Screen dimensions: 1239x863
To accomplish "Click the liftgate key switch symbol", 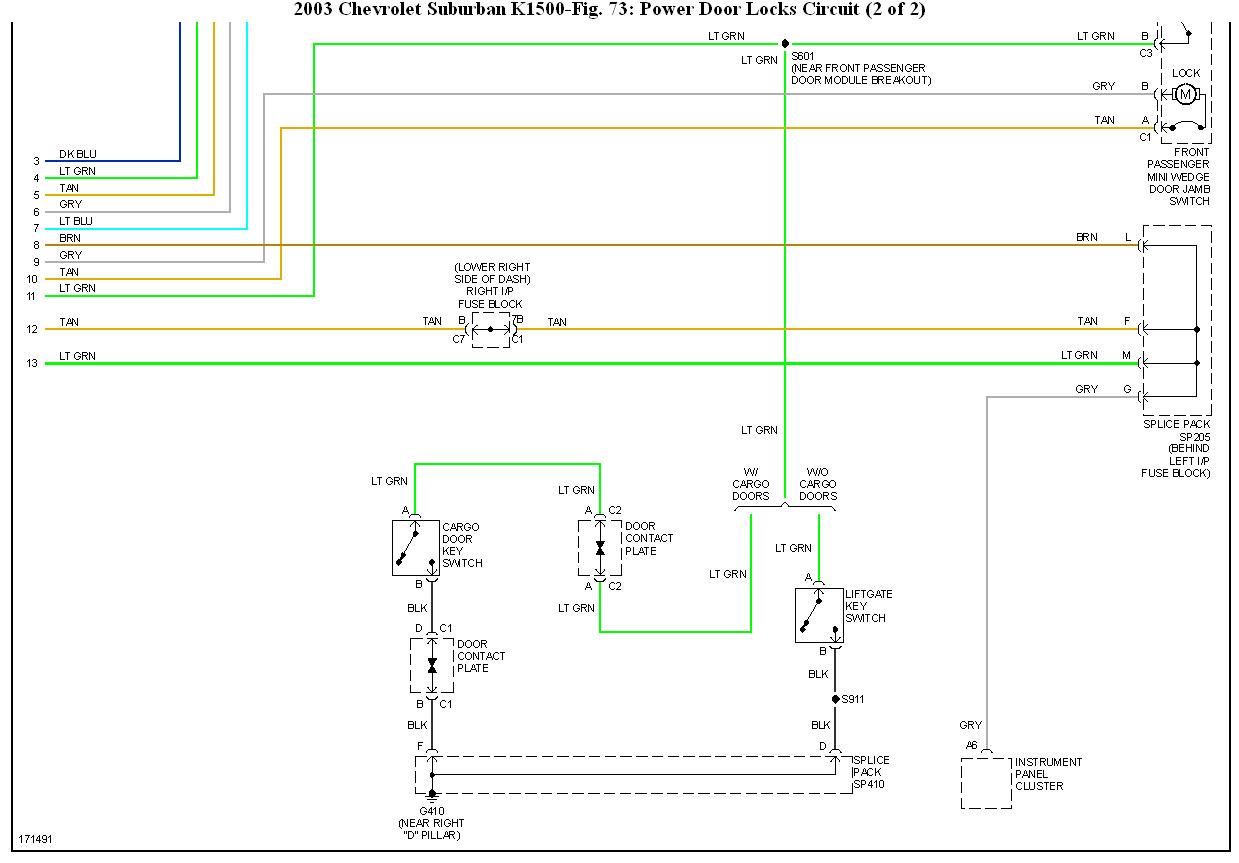I will click(x=819, y=615).
